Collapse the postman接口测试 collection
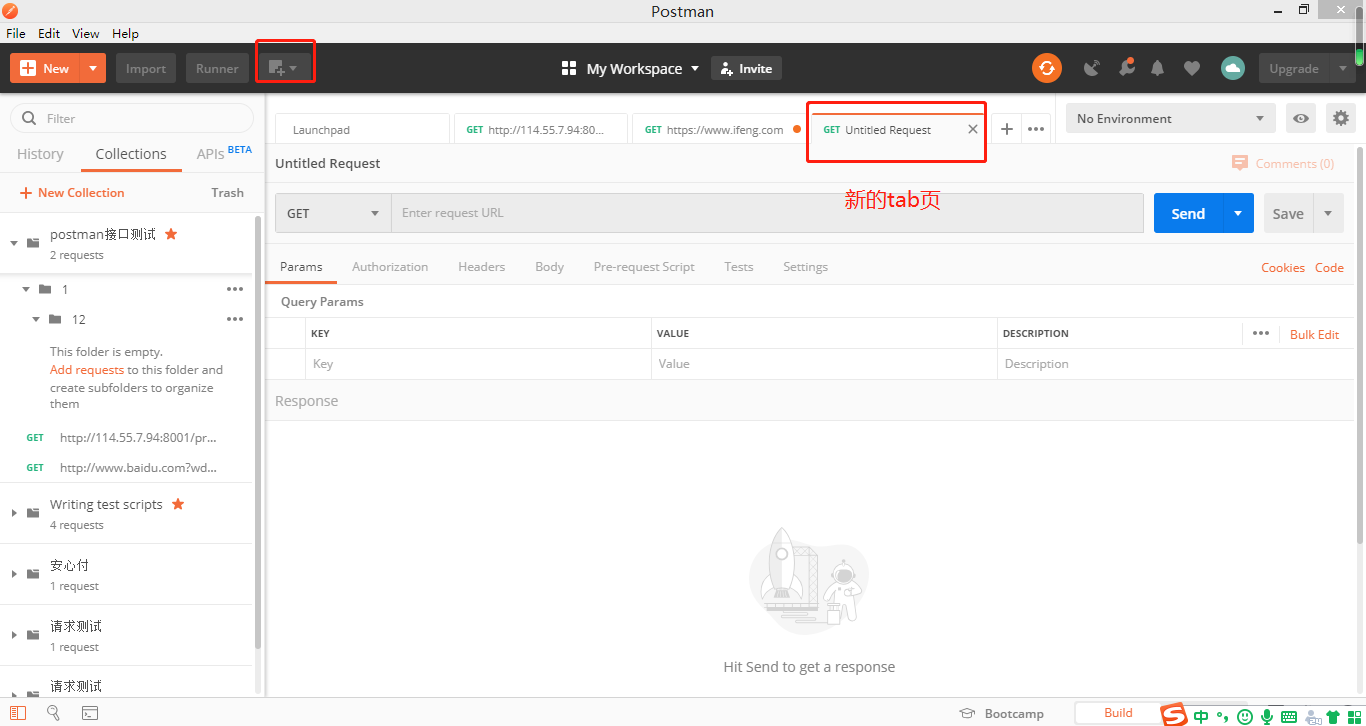 click(14, 243)
